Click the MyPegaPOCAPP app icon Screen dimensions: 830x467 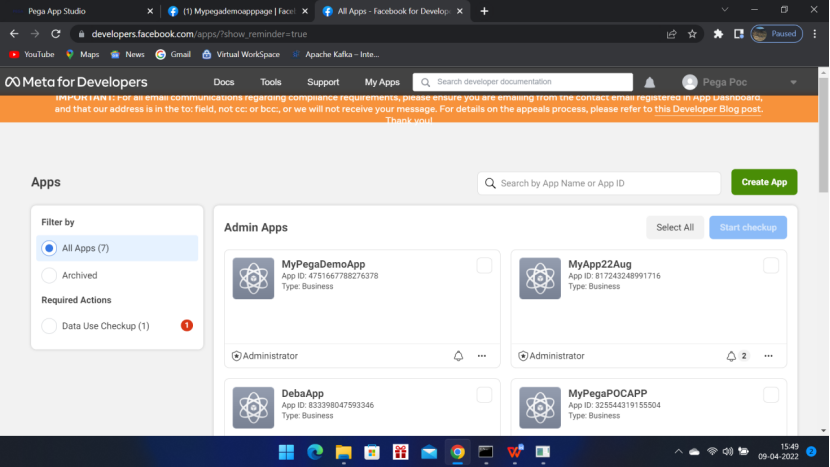[x=540, y=408]
